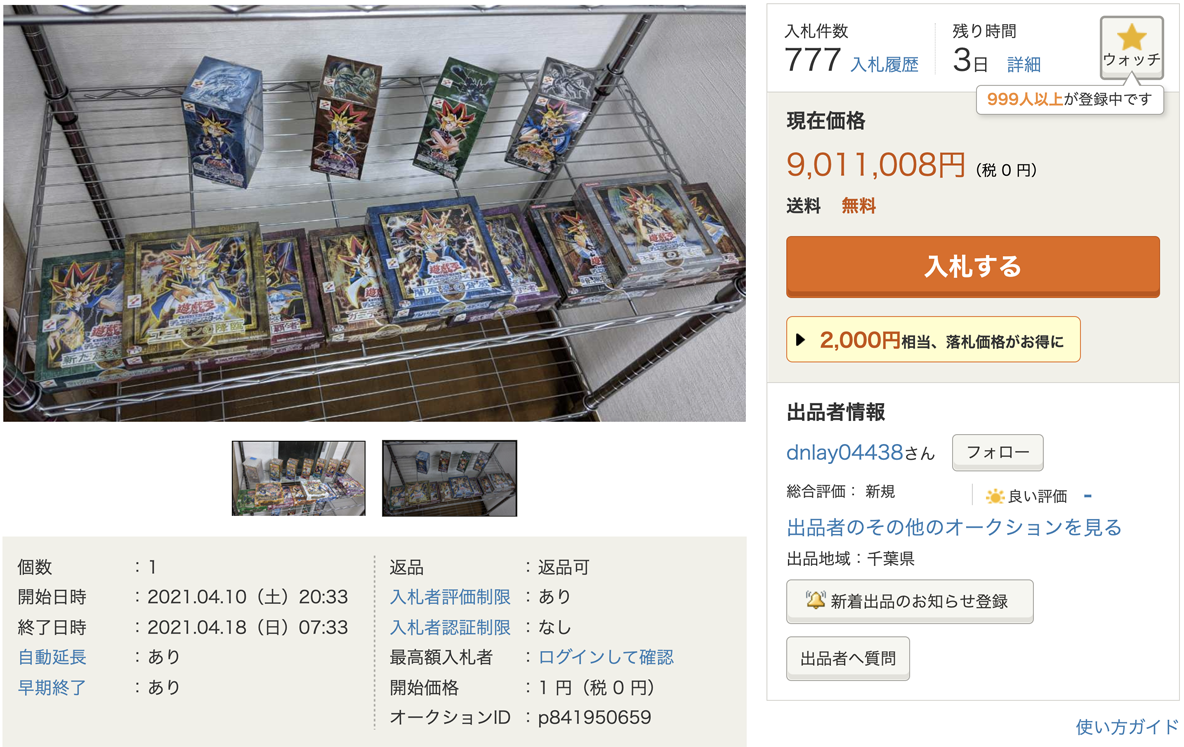Open the 入札者評価制限 link
Screen dimensions: 1184x747
450,597
